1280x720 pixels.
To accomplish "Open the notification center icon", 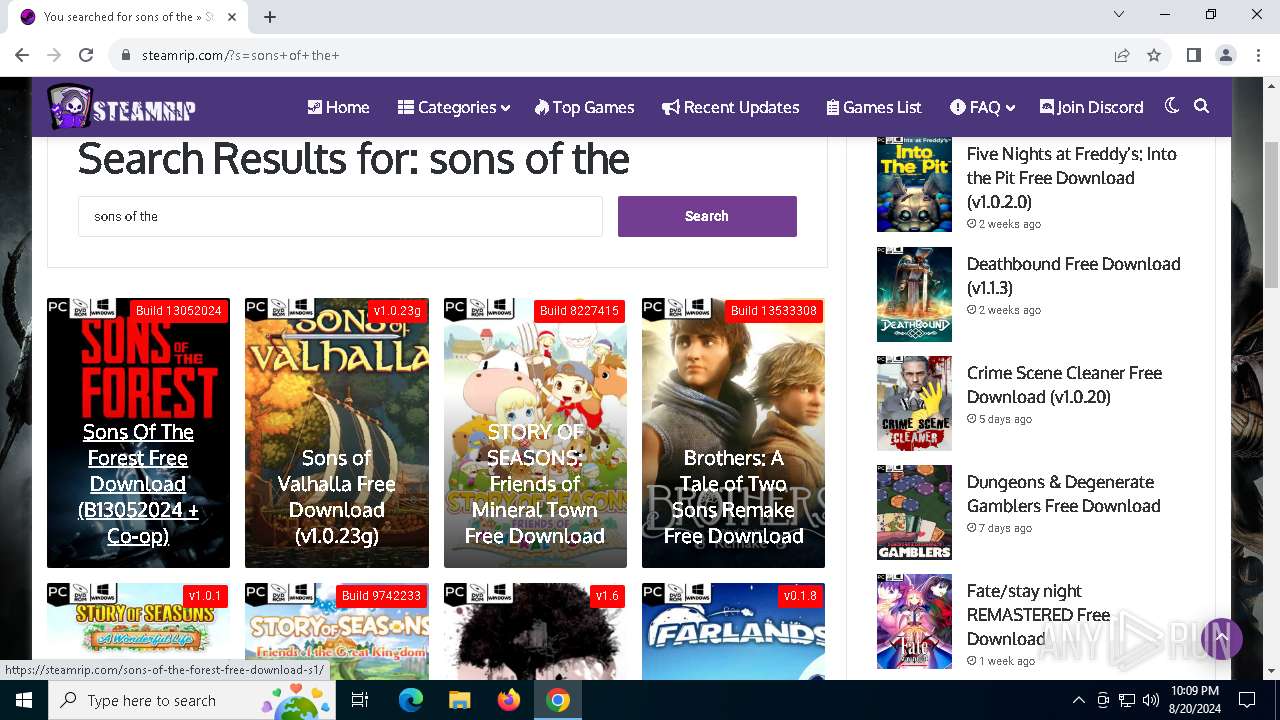I will (x=1247, y=700).
